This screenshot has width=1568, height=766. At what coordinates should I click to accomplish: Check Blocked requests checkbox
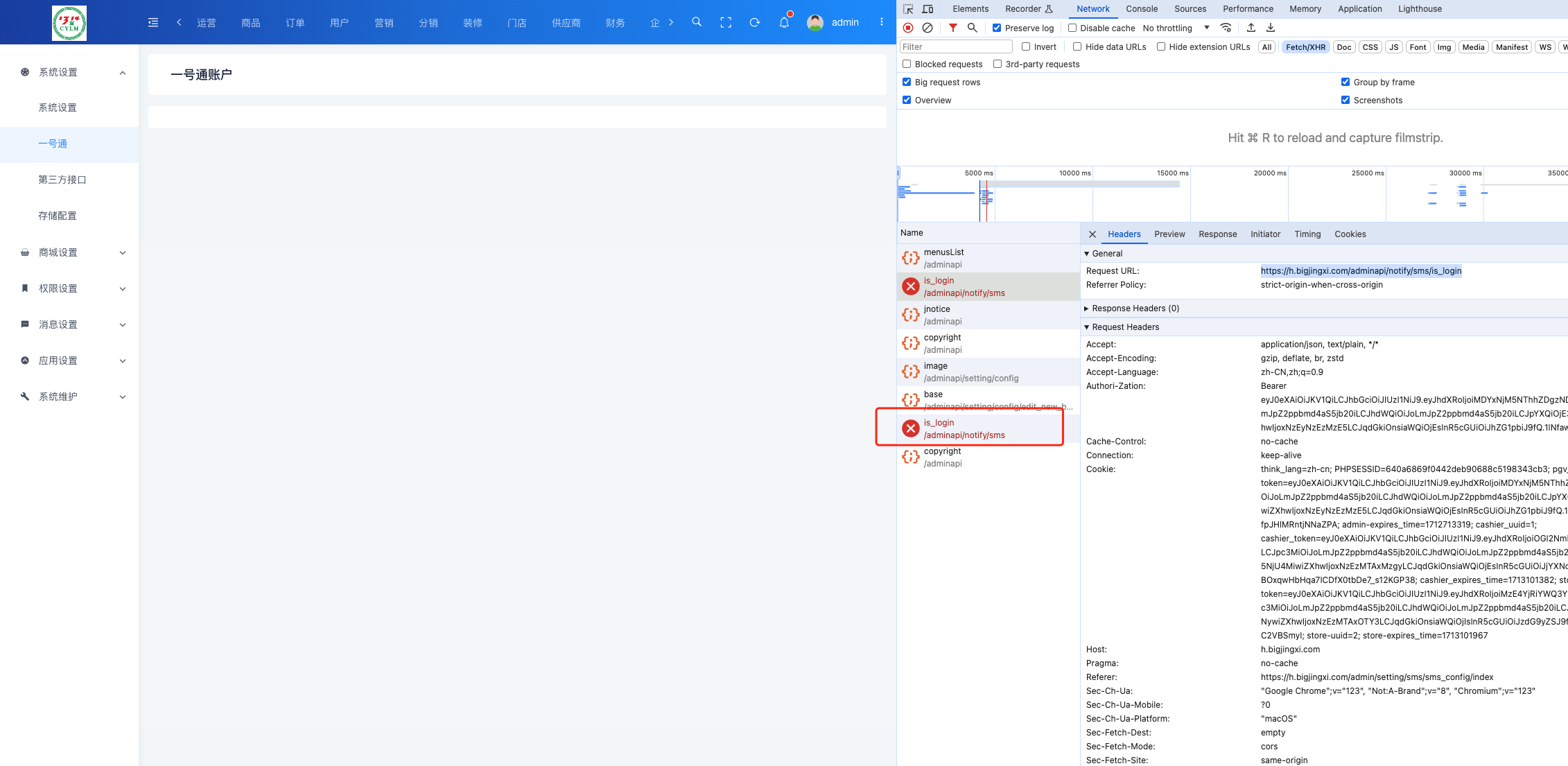coord(907,64)
